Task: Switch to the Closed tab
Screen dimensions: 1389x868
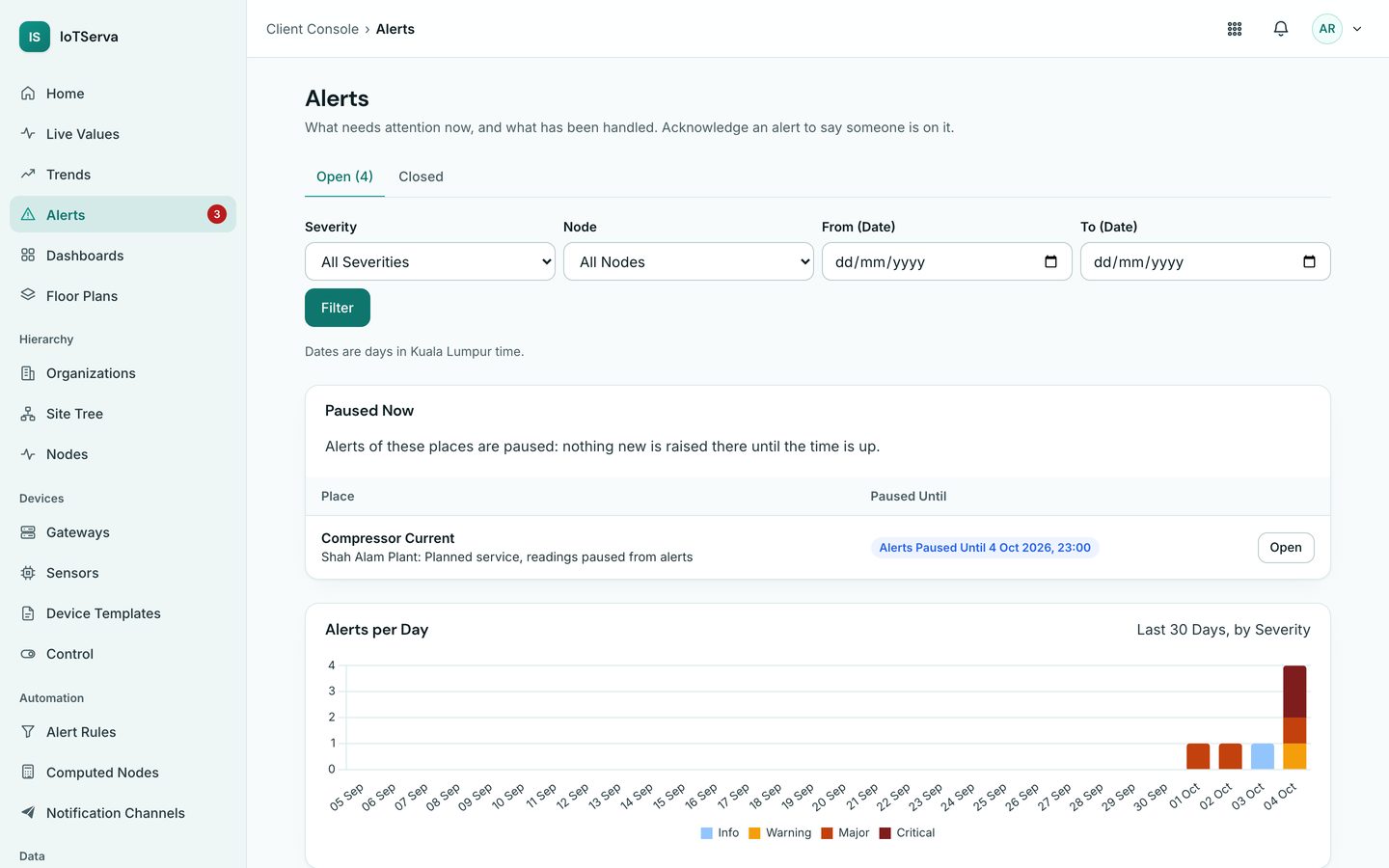Action: [x=421, y=176]
